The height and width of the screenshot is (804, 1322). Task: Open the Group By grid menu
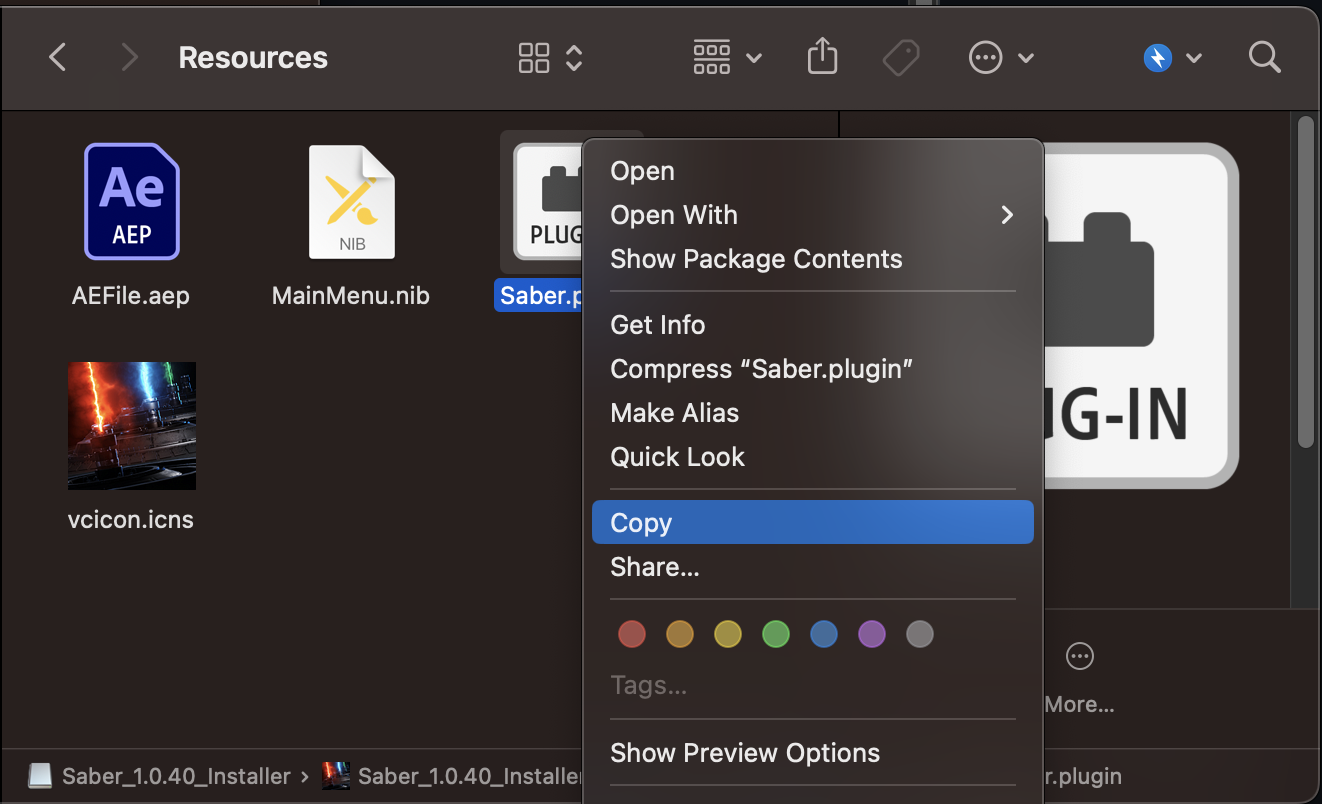coord(727,58)
